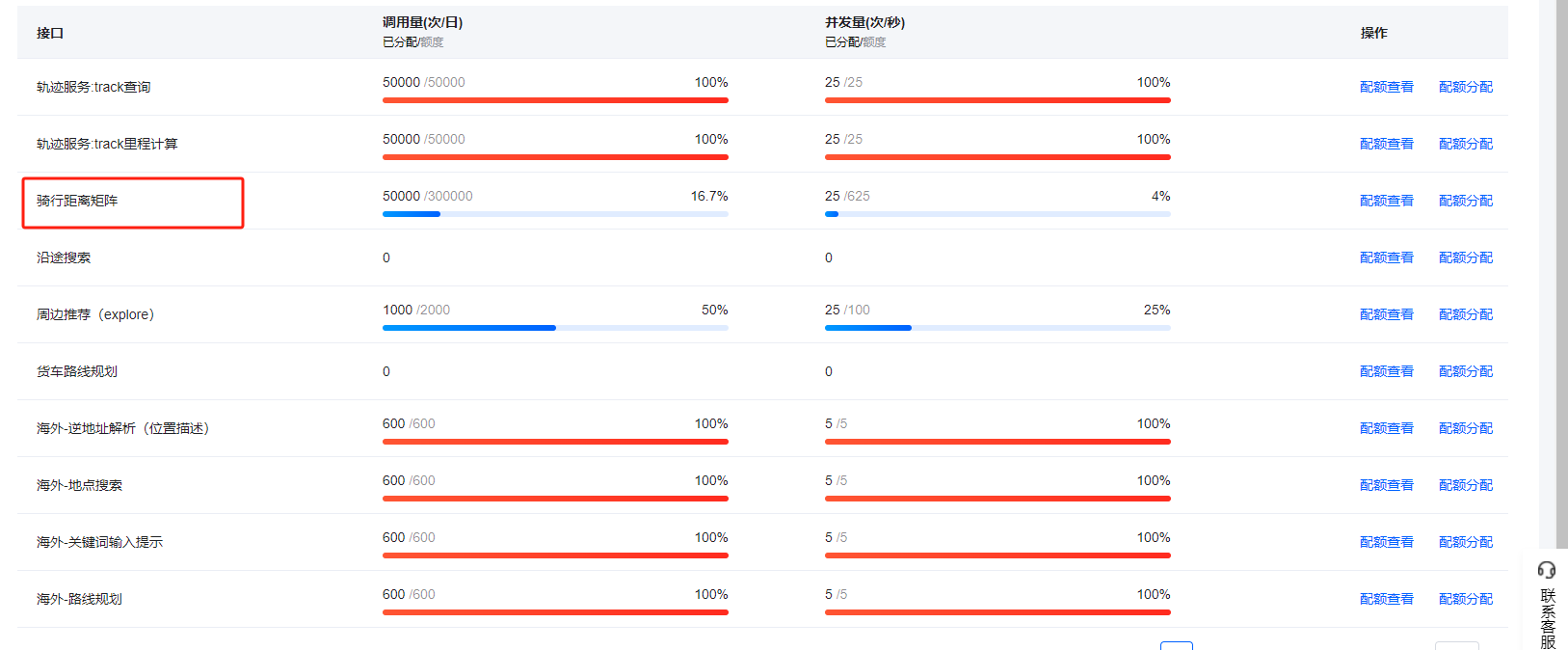Click the 联系客服 headset icon
This screenshot has height=650, width=1568.
[1547, 570]
